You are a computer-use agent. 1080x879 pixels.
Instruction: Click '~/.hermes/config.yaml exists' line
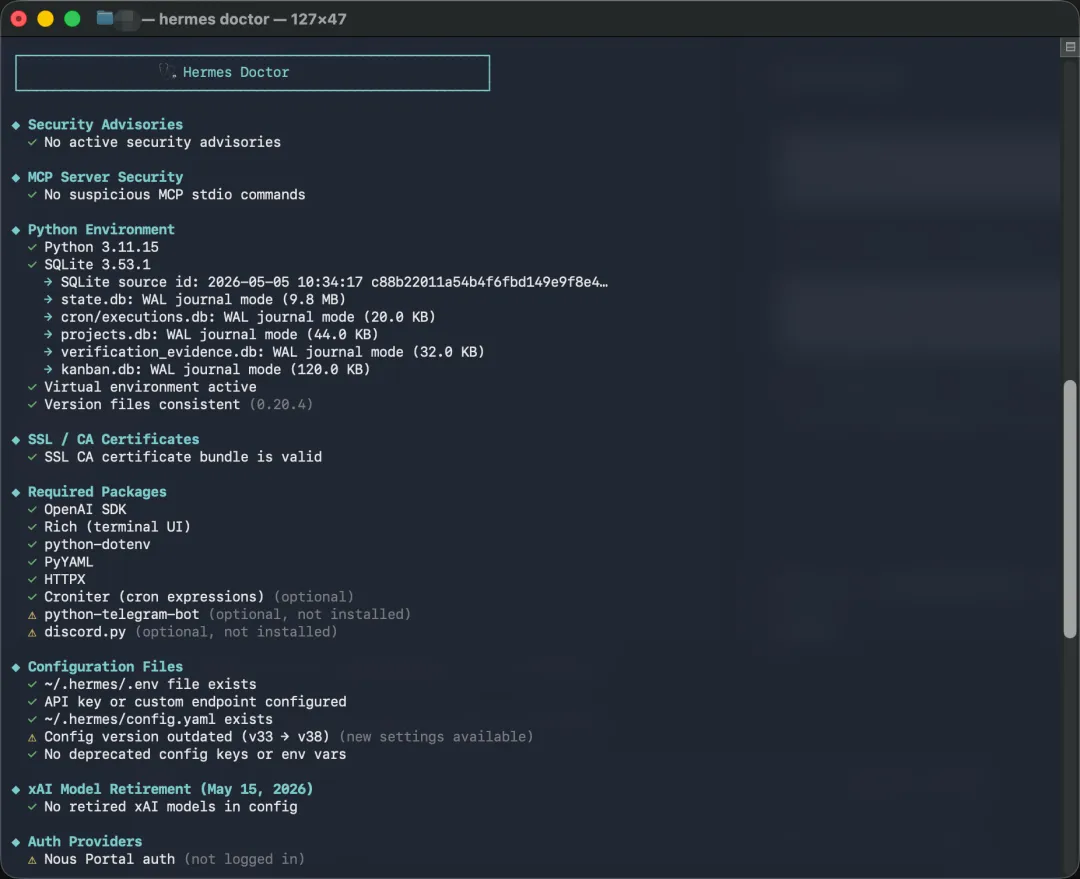click(x=158, y=719)
